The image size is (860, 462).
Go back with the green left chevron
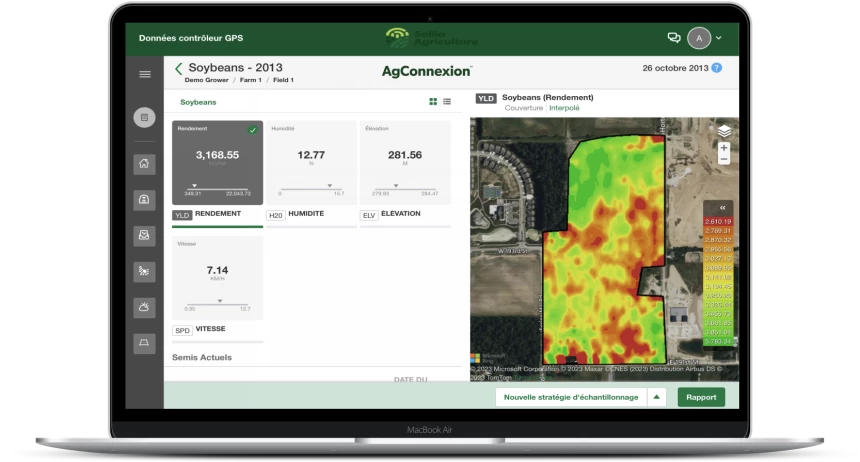tap(178, 69)
